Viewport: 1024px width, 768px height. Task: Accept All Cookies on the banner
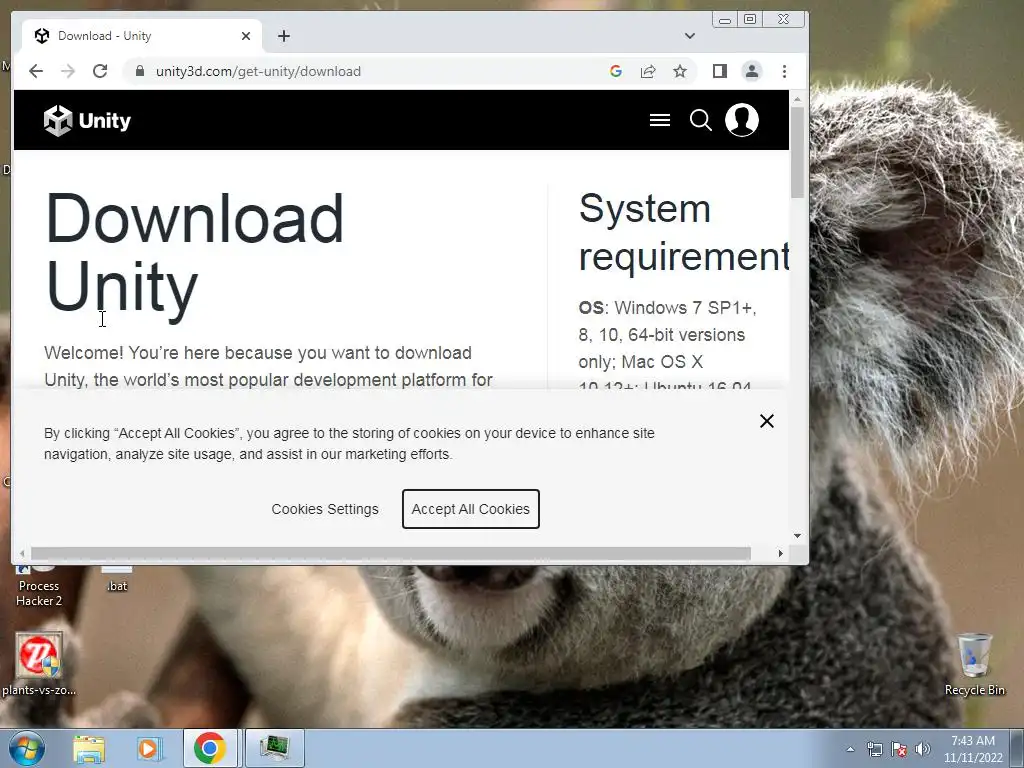coord(471,509)
